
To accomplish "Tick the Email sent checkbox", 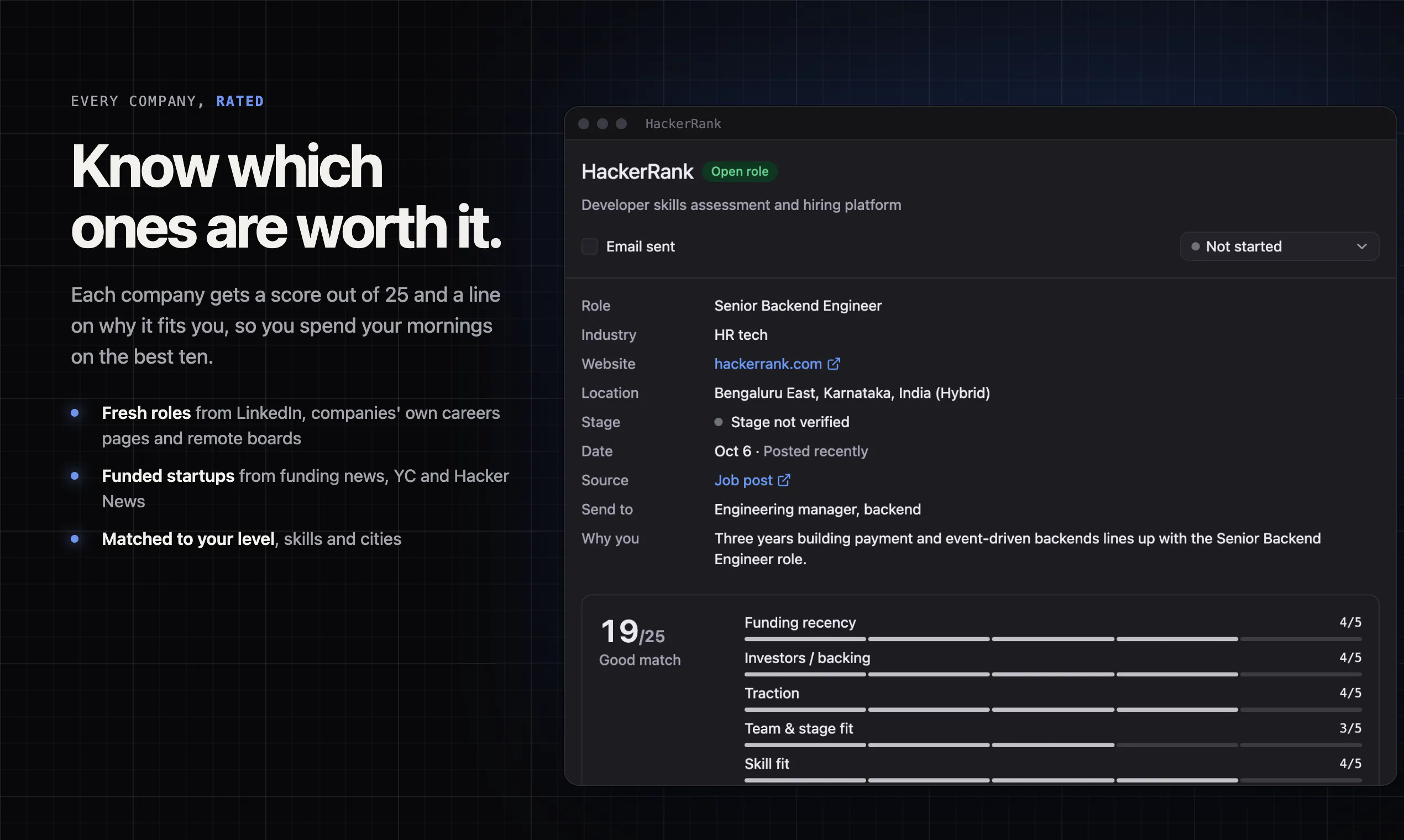I will pyautogui.click(x=589, y=246).
